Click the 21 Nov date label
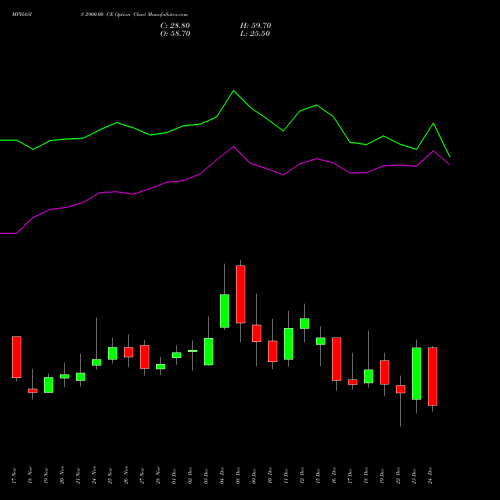The height and width of the screenshot is (500, 500). 78,476
